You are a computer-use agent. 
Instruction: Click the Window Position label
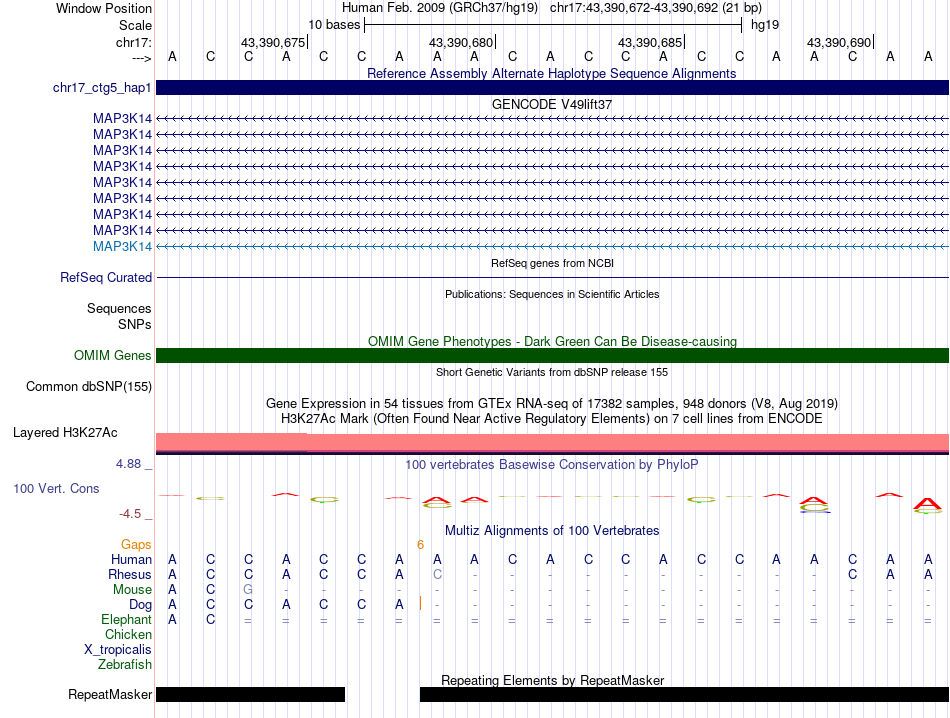pos(104,8)
